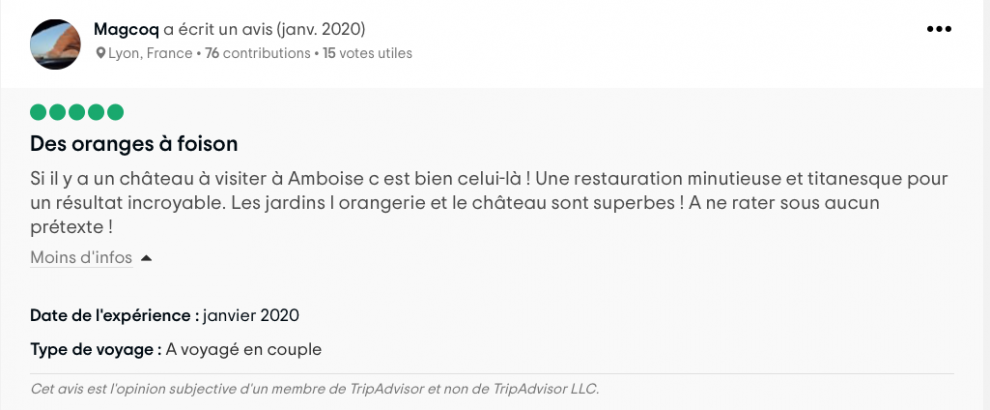Open the Magcoq username profile link
The height and width of the screenshot is (410, 990).
click(x=126, y=29)
